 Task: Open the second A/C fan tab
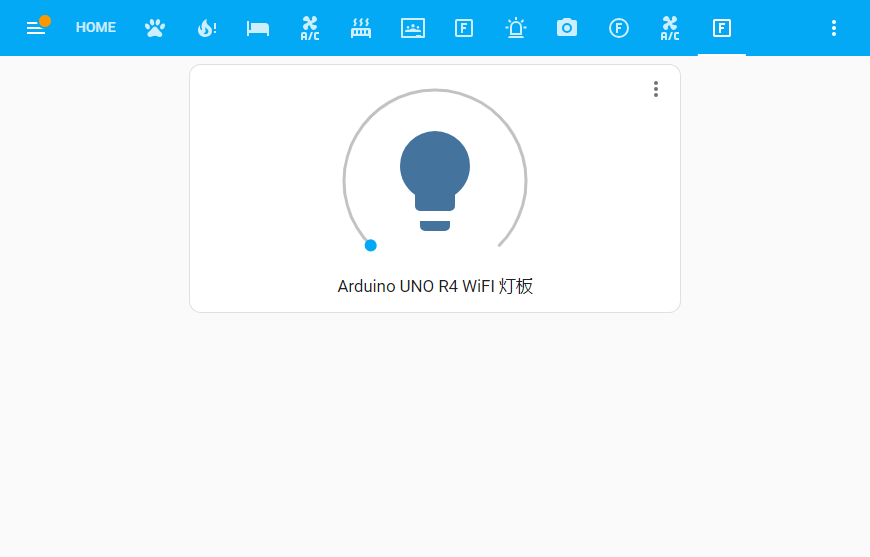click(x=670, y=28)
